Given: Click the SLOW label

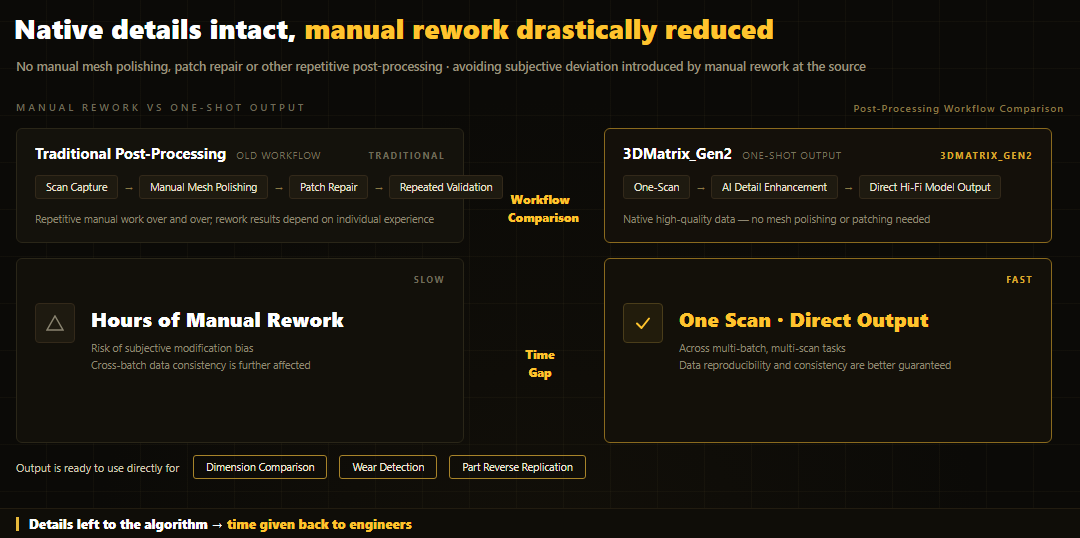Looking at the screenshot, I should pos(429,280).
